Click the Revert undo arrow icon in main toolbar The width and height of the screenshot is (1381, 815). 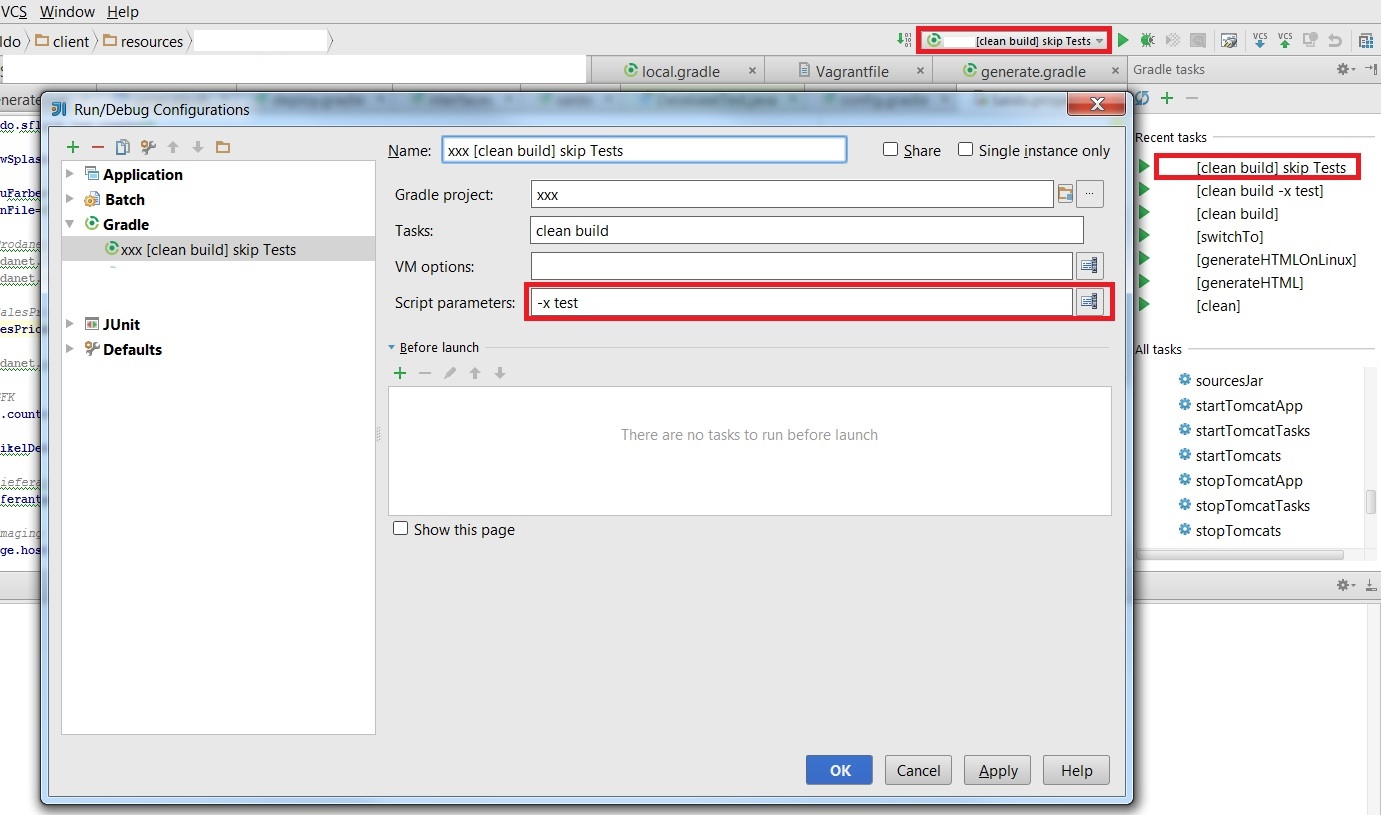coord(1335,41)
